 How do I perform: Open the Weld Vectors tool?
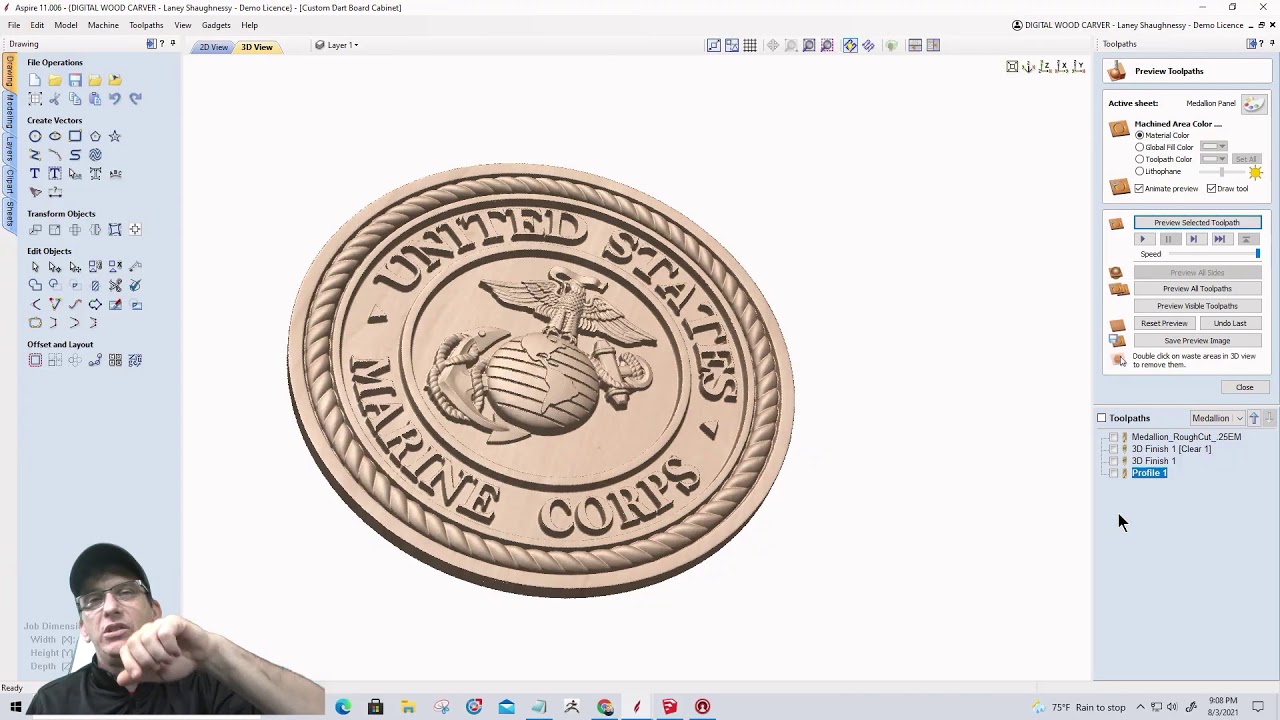click(x=35, y=286)
